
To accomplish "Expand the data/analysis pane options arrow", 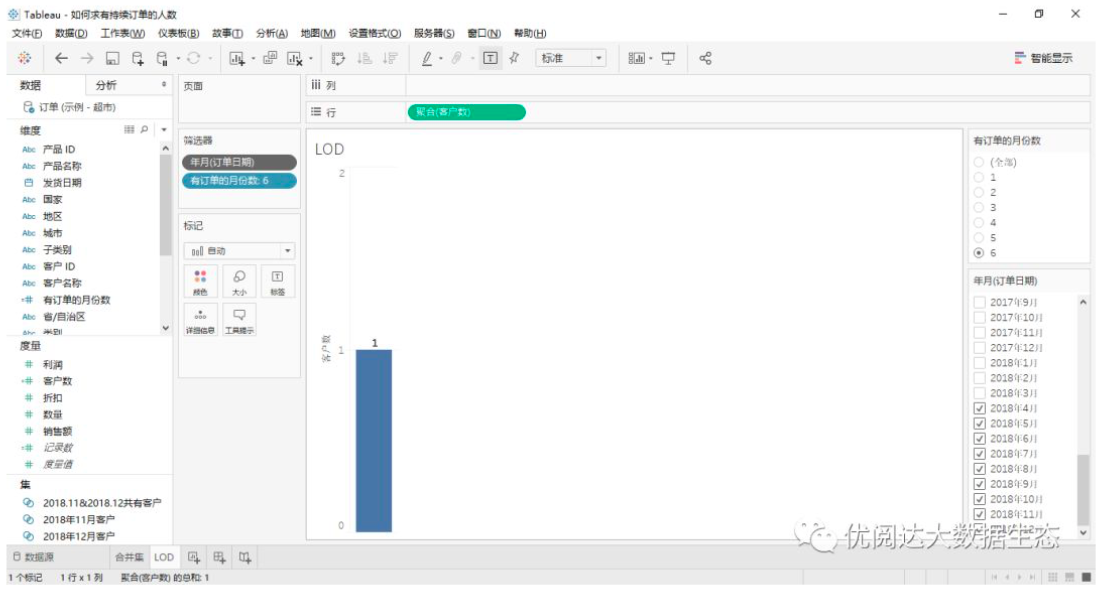I will tap(164, 85).
